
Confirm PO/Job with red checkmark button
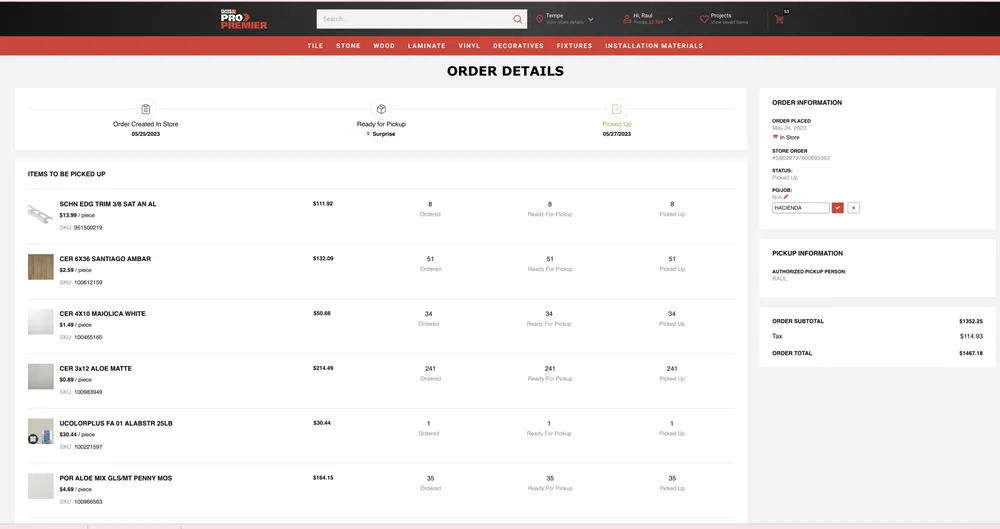click(x=838, y=208)
